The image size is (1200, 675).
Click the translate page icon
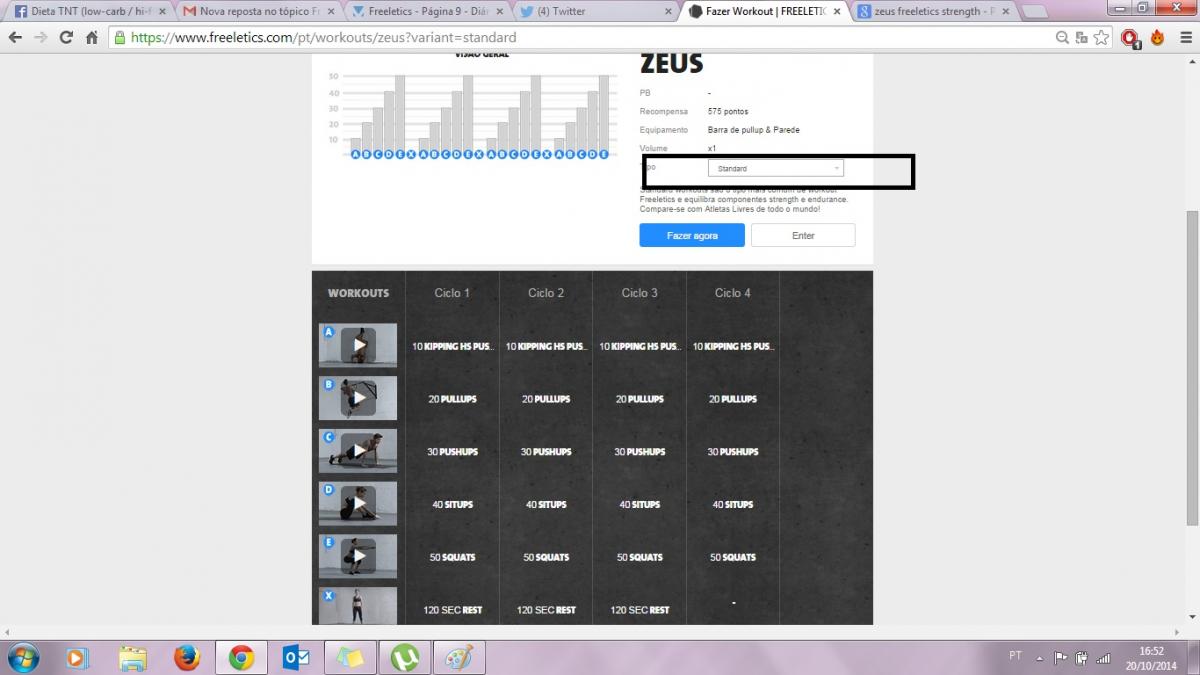tap(1082, 37)
